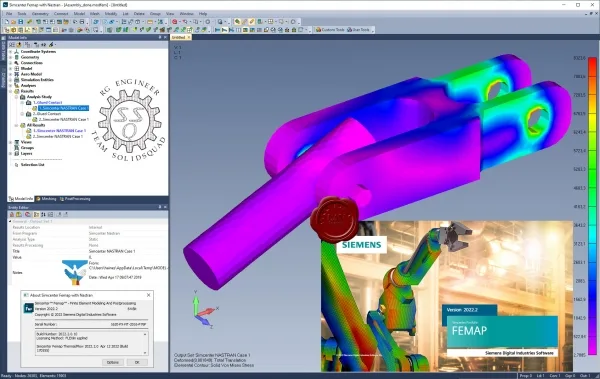Click the XYZ view axes triad
This screenshot has width=600, height=379.
[204, 310]
